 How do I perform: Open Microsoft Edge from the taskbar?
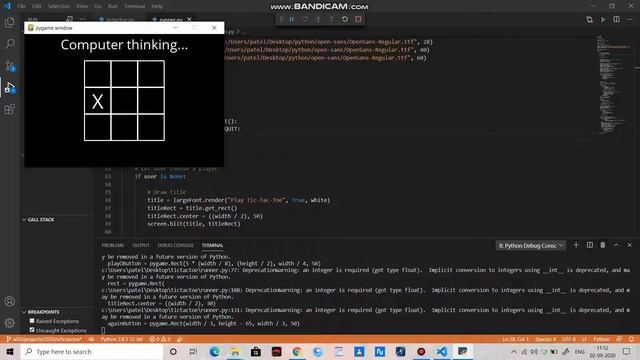tap(214, 351)
